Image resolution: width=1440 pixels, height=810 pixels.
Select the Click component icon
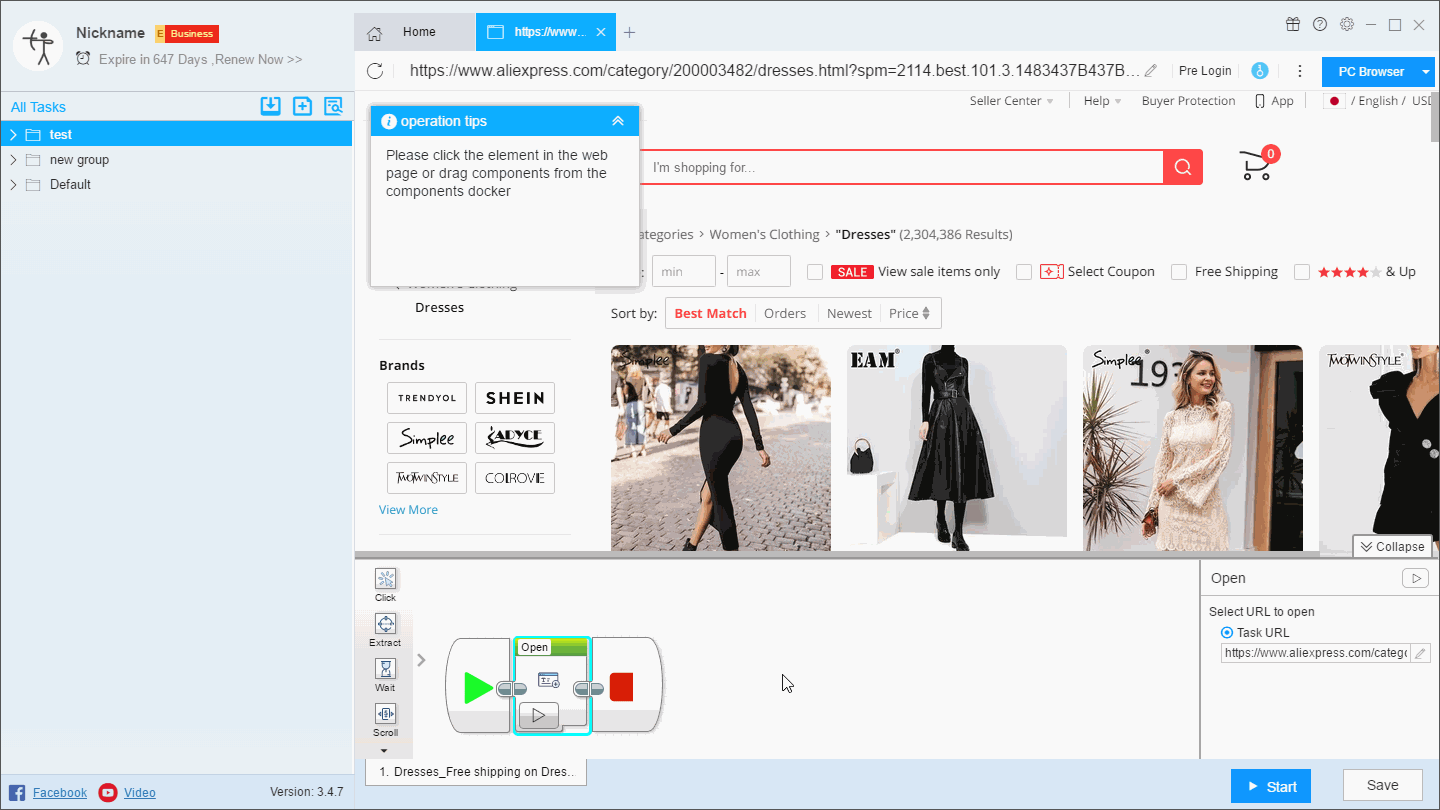[x=385, y=579]
